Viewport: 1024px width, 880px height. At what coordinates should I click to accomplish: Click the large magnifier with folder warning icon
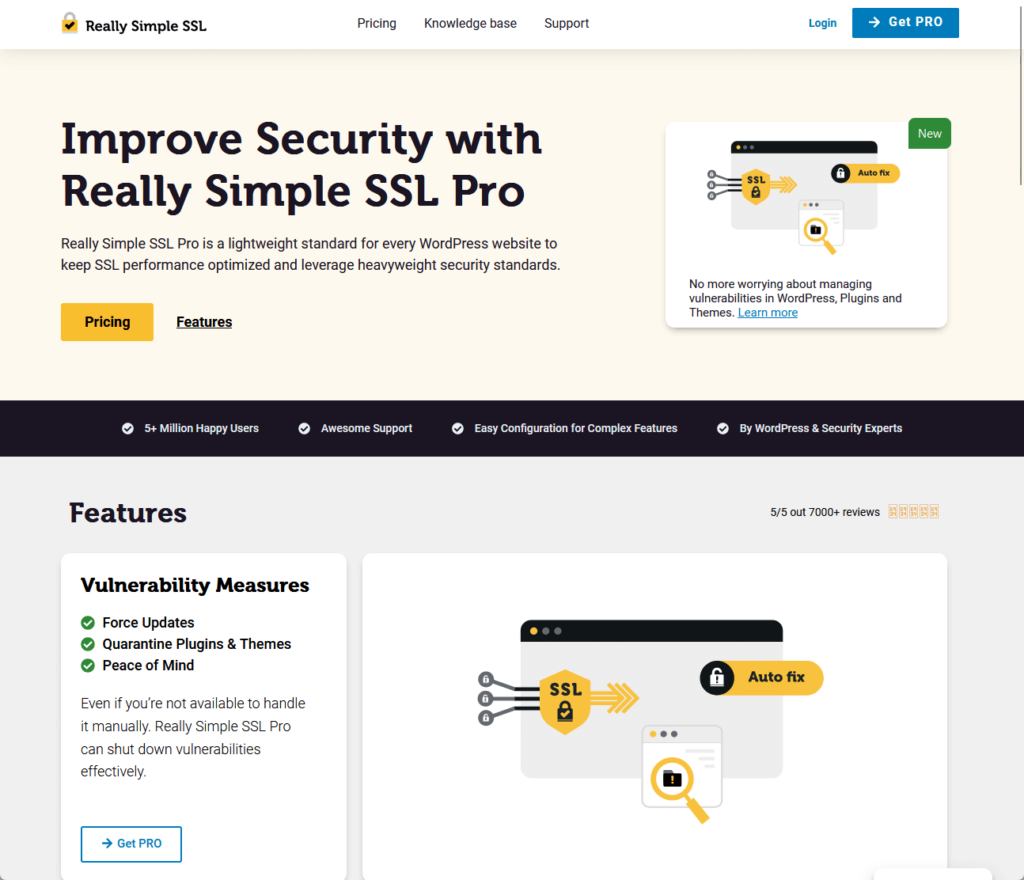(x=680, y=789)
